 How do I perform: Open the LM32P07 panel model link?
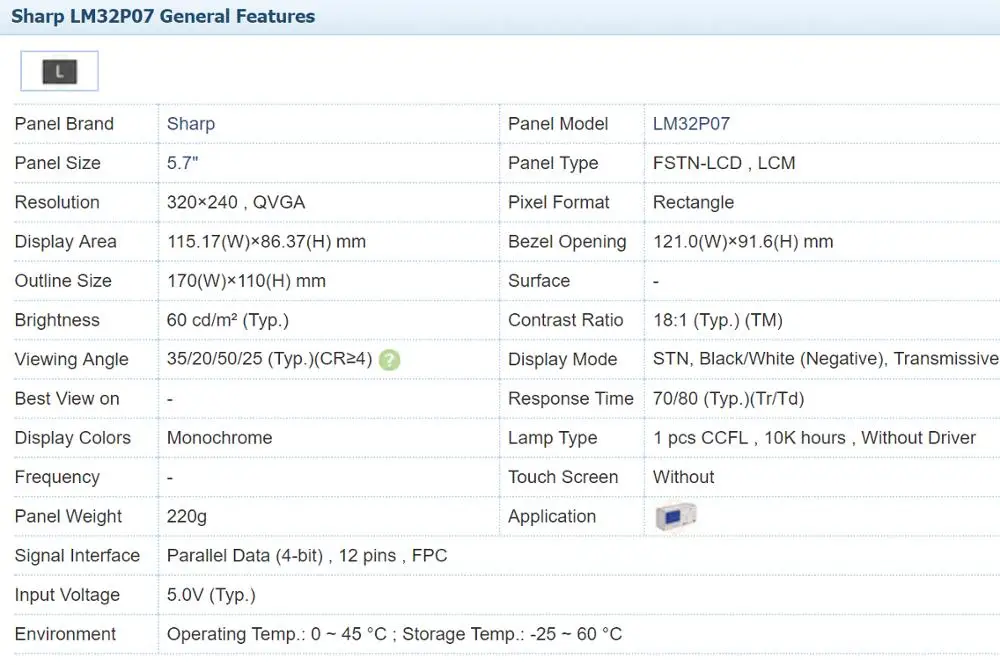coord(691,124)
